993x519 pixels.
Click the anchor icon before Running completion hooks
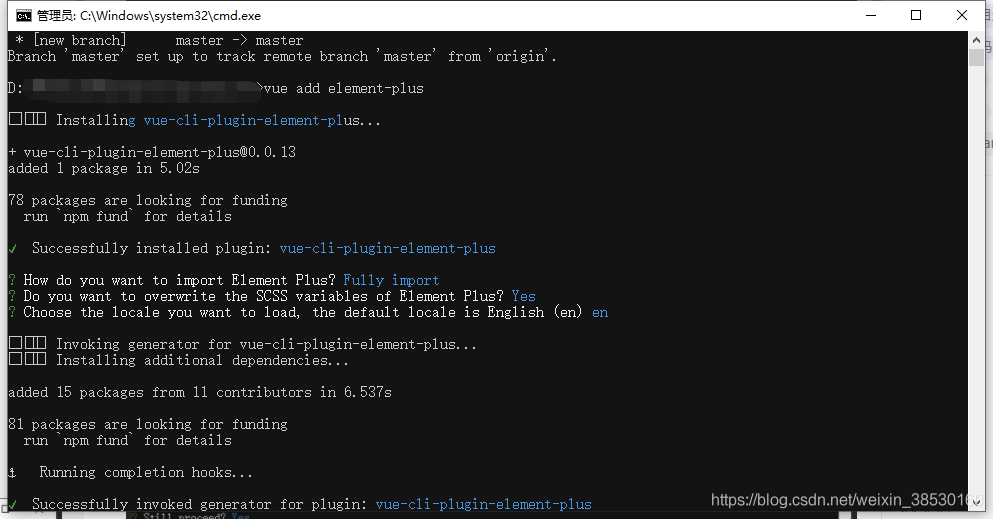coord(12,472)
